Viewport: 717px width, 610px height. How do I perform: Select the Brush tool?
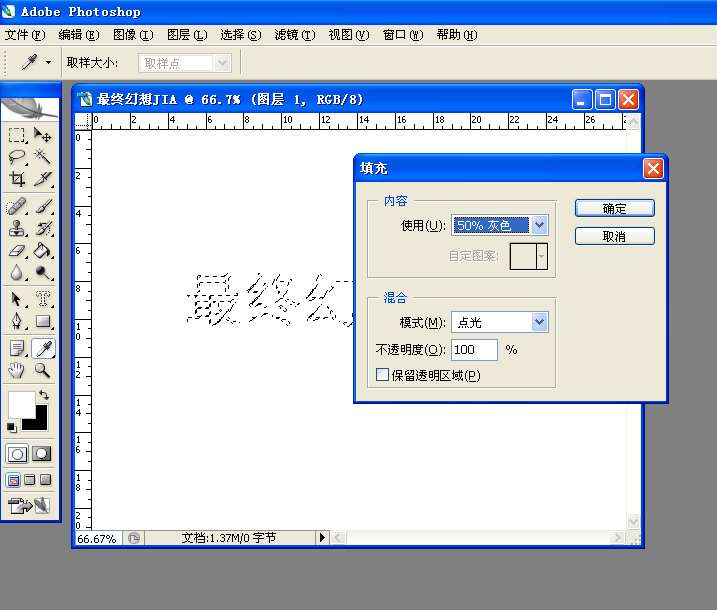point(43,206)
